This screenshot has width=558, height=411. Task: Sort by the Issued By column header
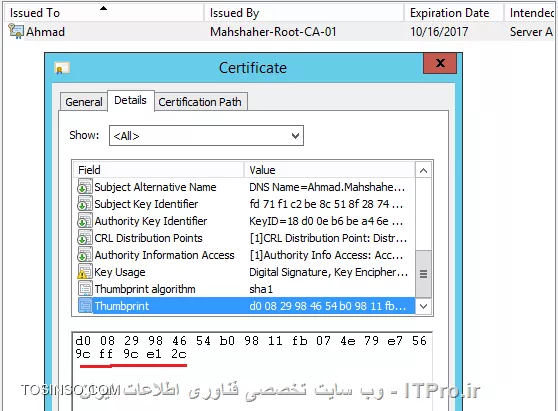[x=304, y=13]
